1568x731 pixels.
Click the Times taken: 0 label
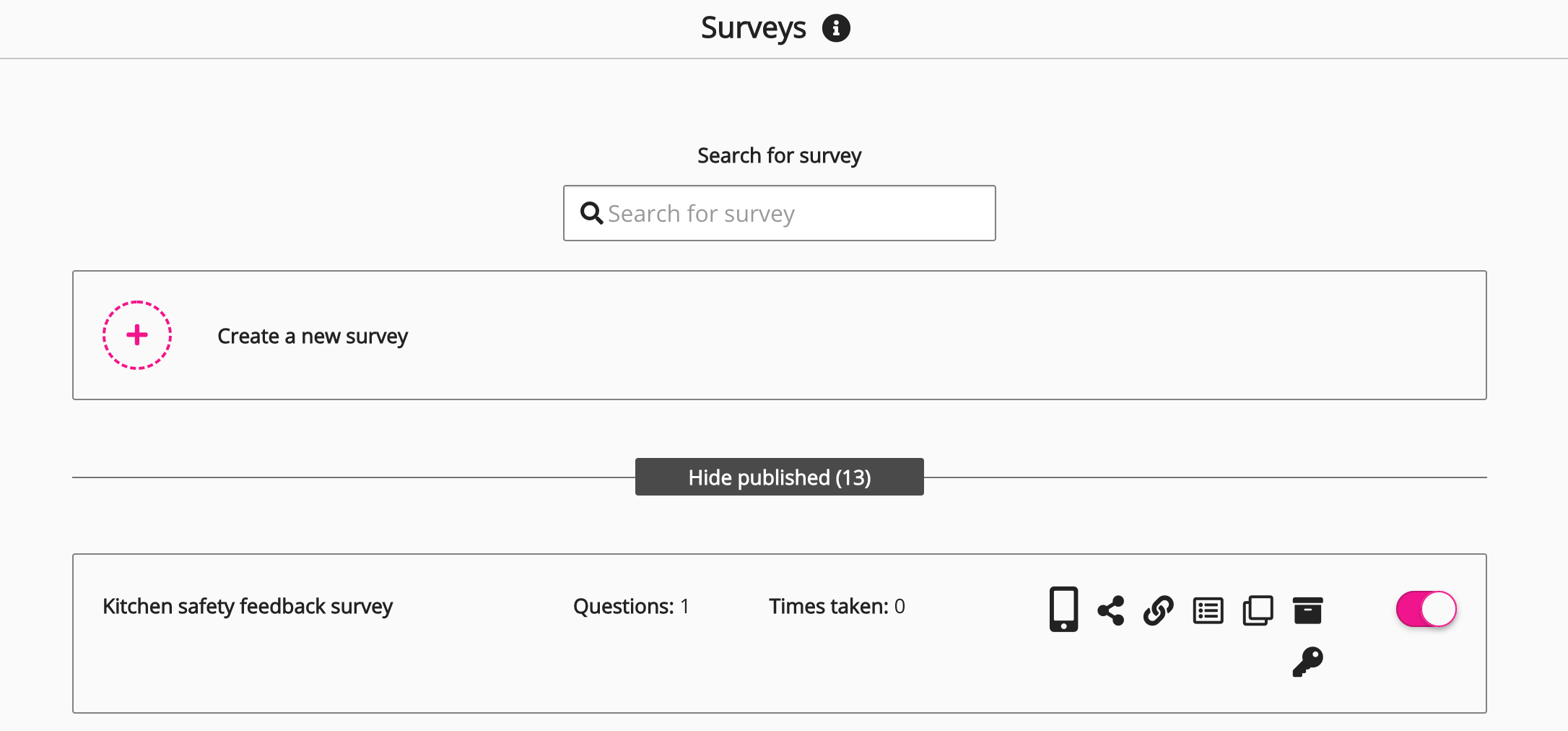(x=837, y=606)
